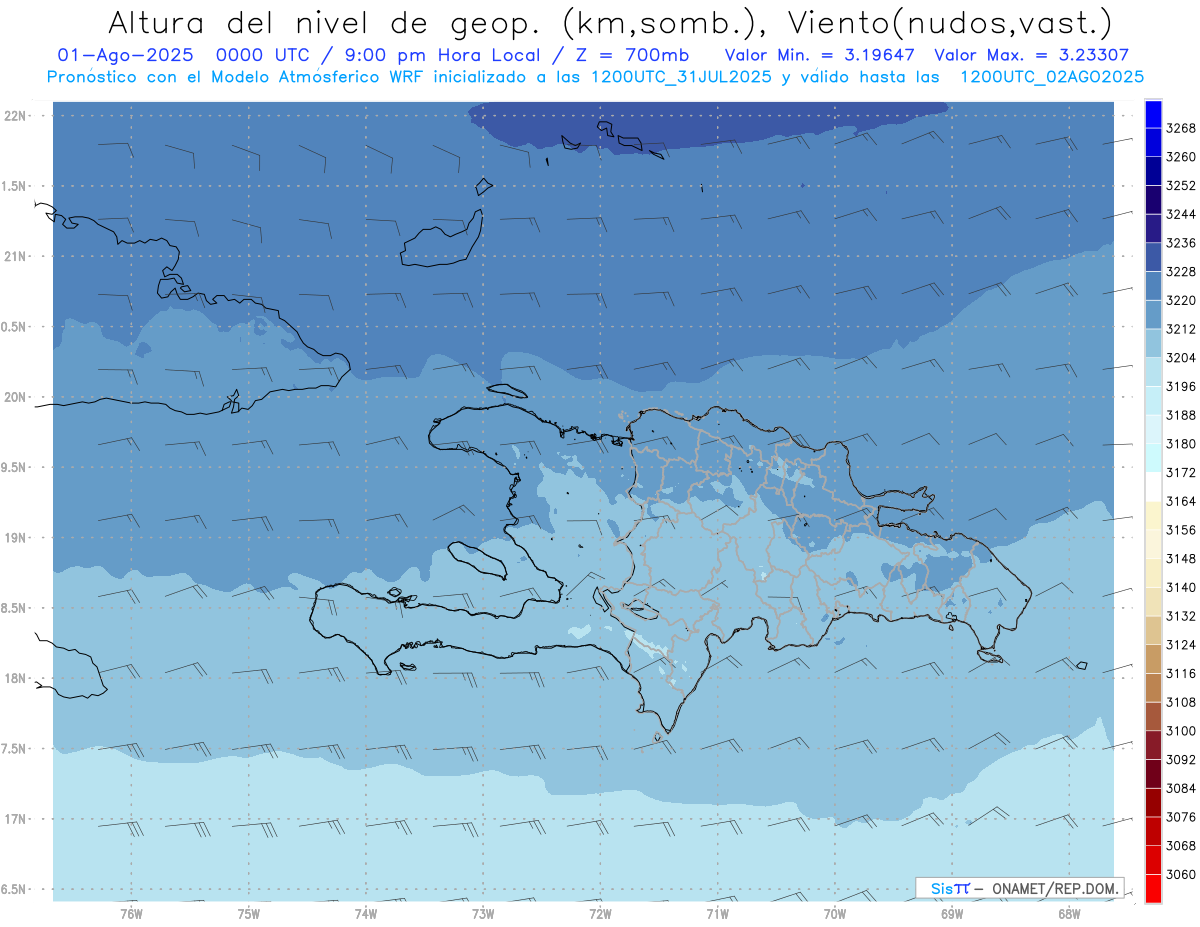The height and width of the screenshot is (927, 1200).
Task: Click the '73W' longitude label
Action: (x=483, y=913)
